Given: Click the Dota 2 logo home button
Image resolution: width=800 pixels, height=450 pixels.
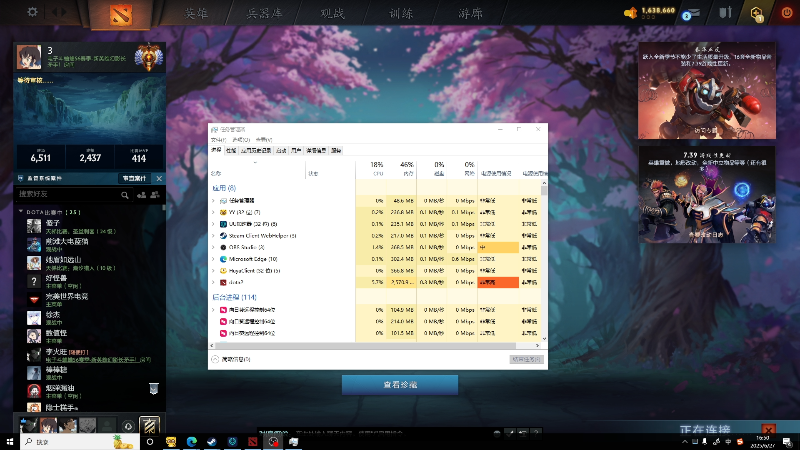Looking at the screenshot, I should click(x=121, y=14).
